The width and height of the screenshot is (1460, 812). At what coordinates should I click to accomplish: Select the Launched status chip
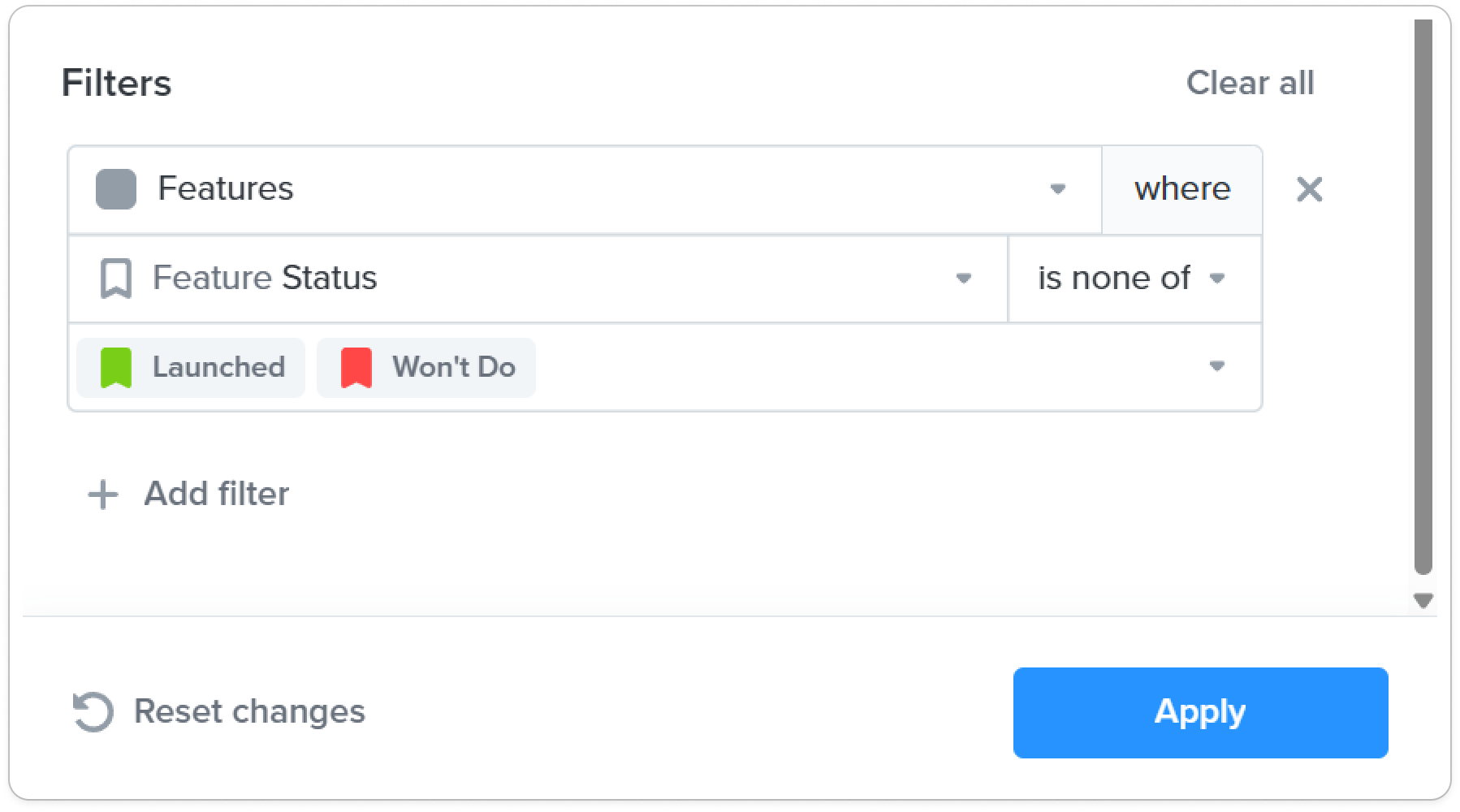click(191, 367)
